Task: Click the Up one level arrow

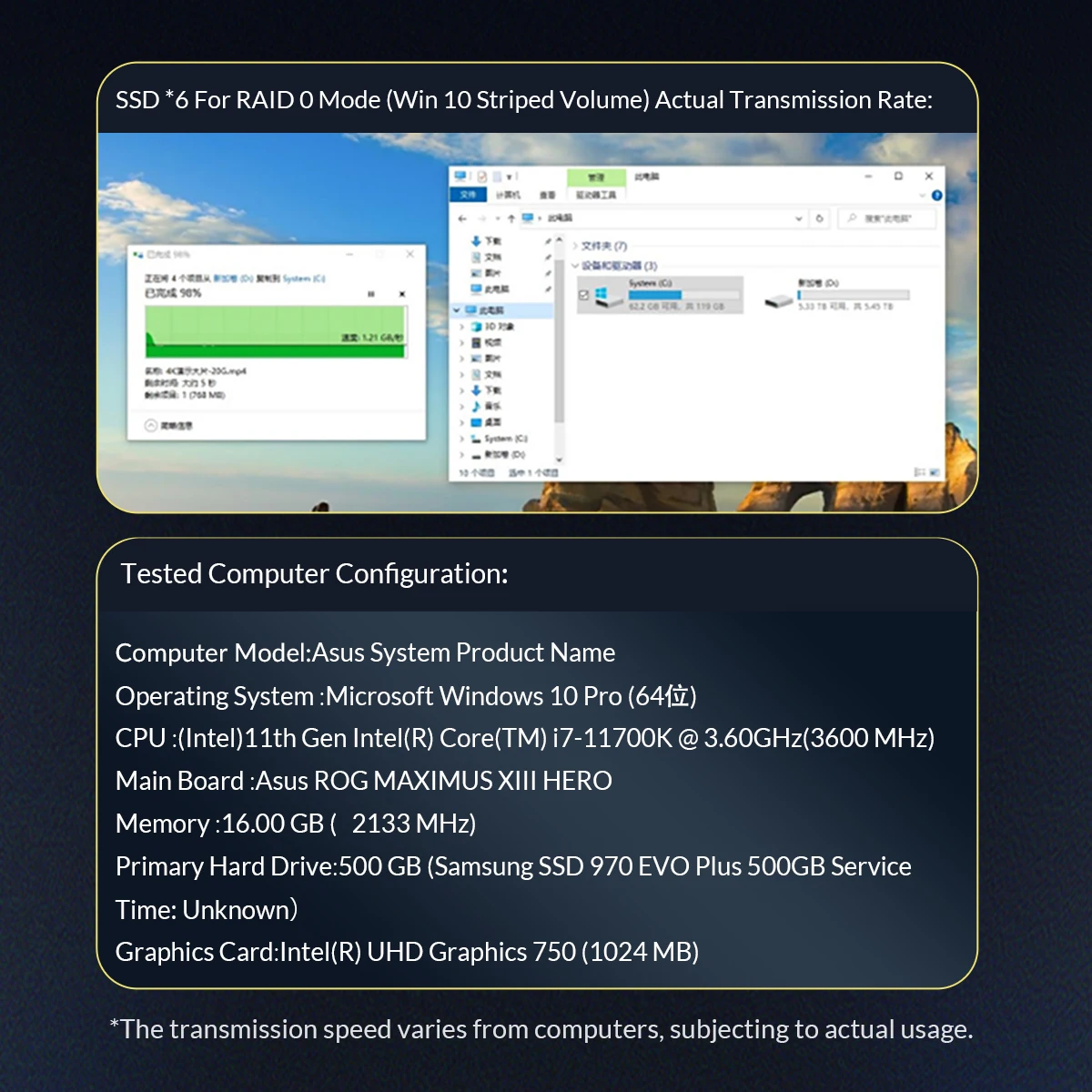Action: click(x=511, y=218)
